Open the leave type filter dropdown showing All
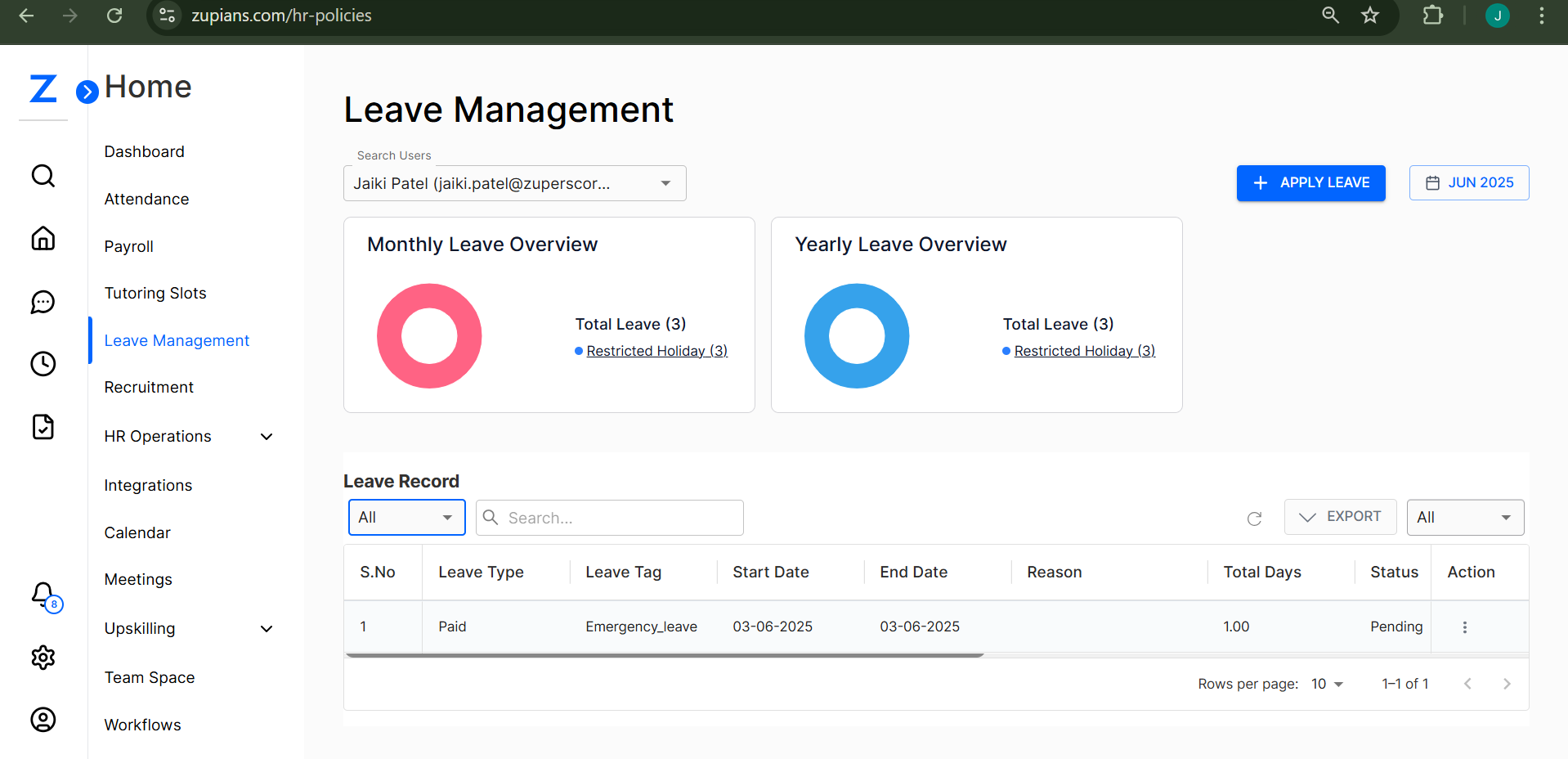 point(406,517)
